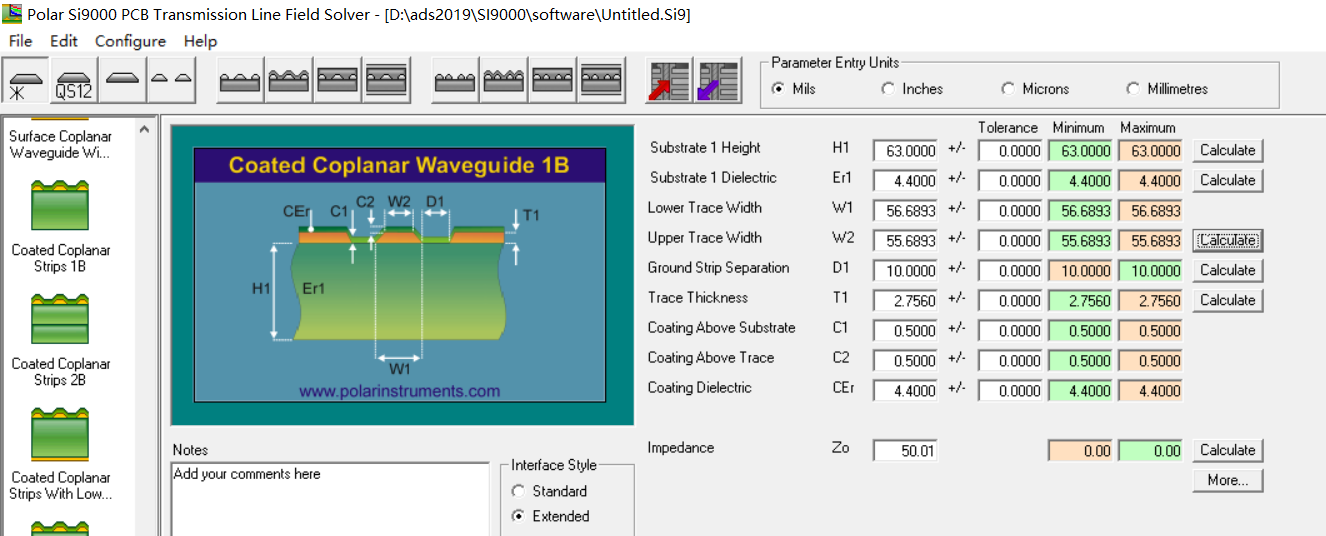Click the red arrow export icon

[670, 82]
